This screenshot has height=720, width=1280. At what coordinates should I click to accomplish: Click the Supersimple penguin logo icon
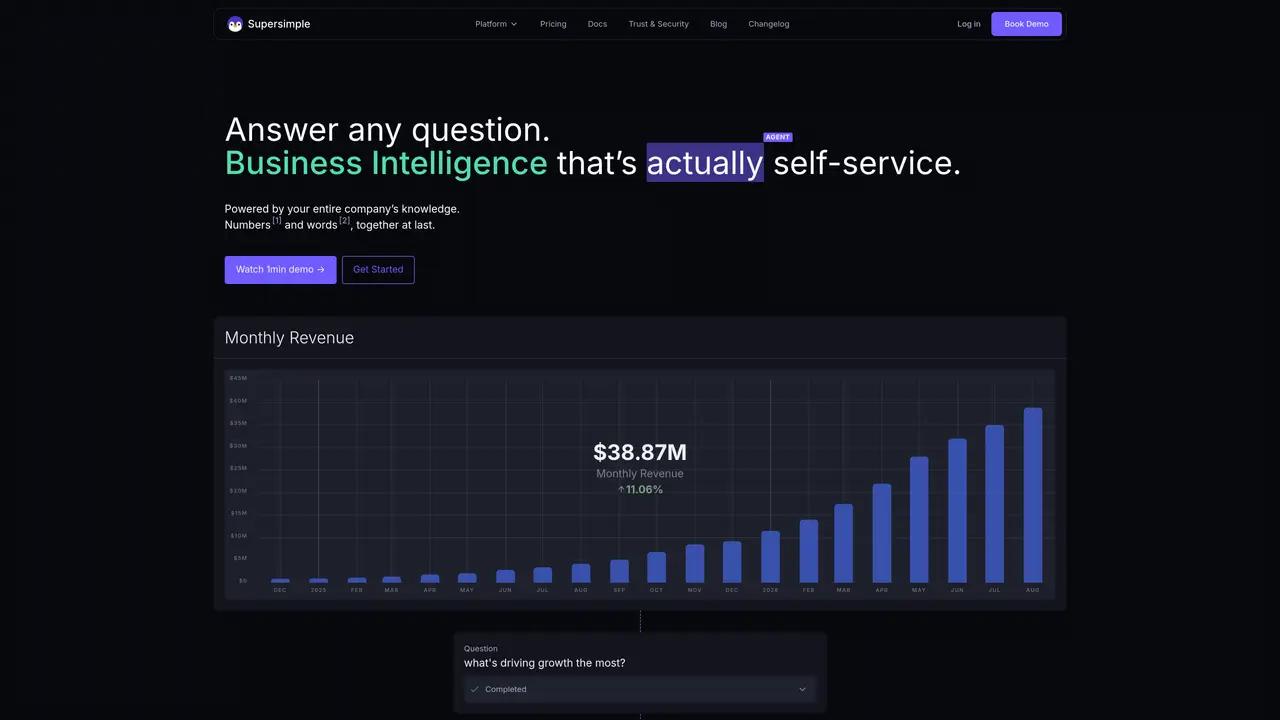point(235,24)
